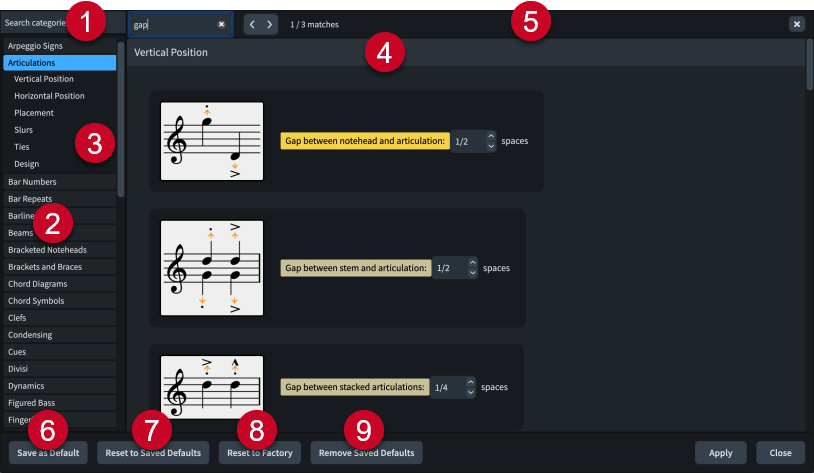
Task: Increase notehead and articulation gap value
Action: click(x=490, y=136)
